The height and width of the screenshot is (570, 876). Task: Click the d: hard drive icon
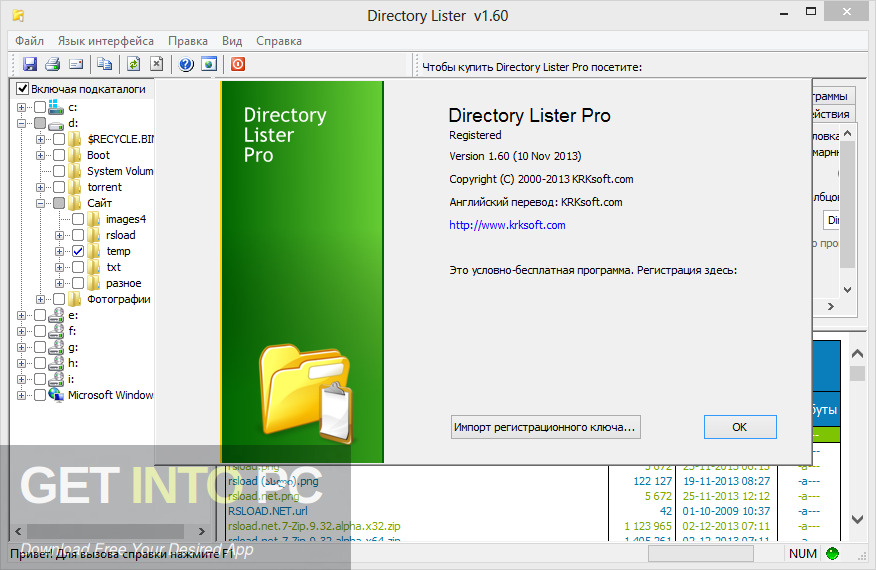[x=56, y=124]
